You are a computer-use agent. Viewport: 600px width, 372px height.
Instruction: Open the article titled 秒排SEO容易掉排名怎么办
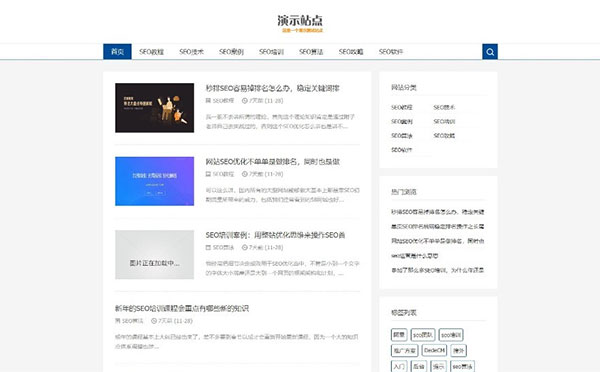[x=272, y=88]
